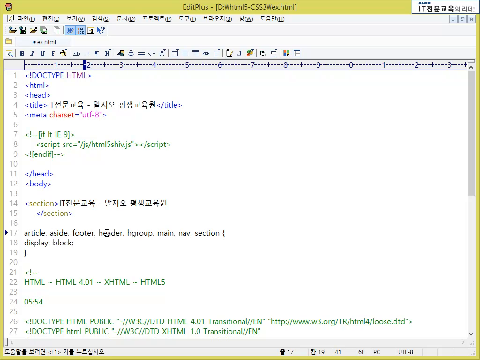
Task: Select the ex.html document tab
Action: (x=43, y=42)
